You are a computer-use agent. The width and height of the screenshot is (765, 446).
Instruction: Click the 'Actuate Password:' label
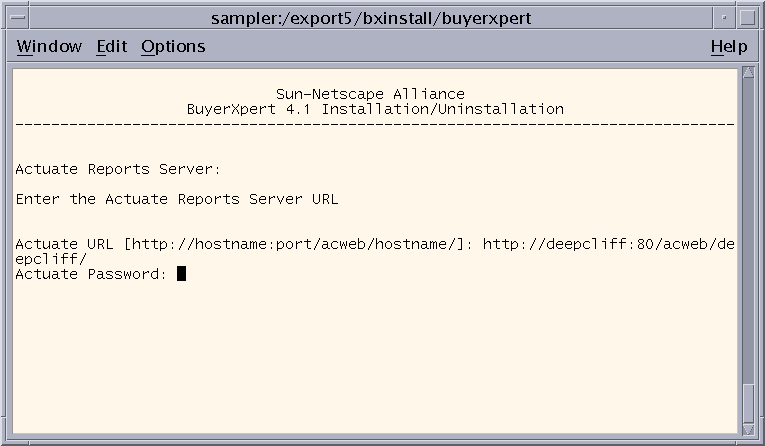(91, 274)
